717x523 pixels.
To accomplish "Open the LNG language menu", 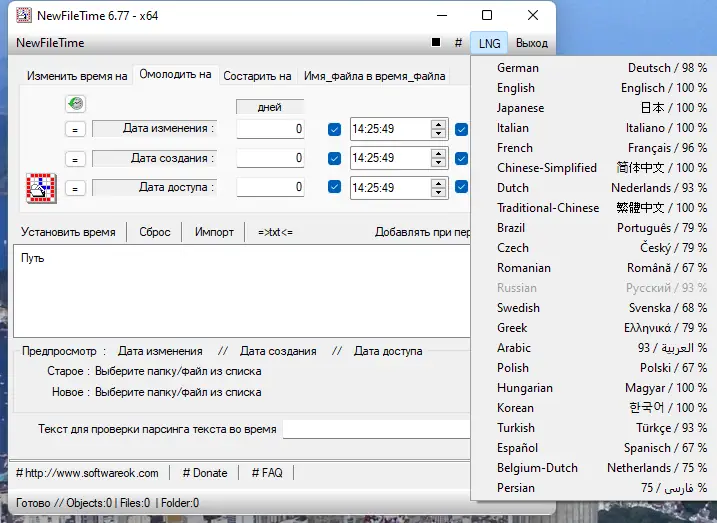I will point(489,43).
